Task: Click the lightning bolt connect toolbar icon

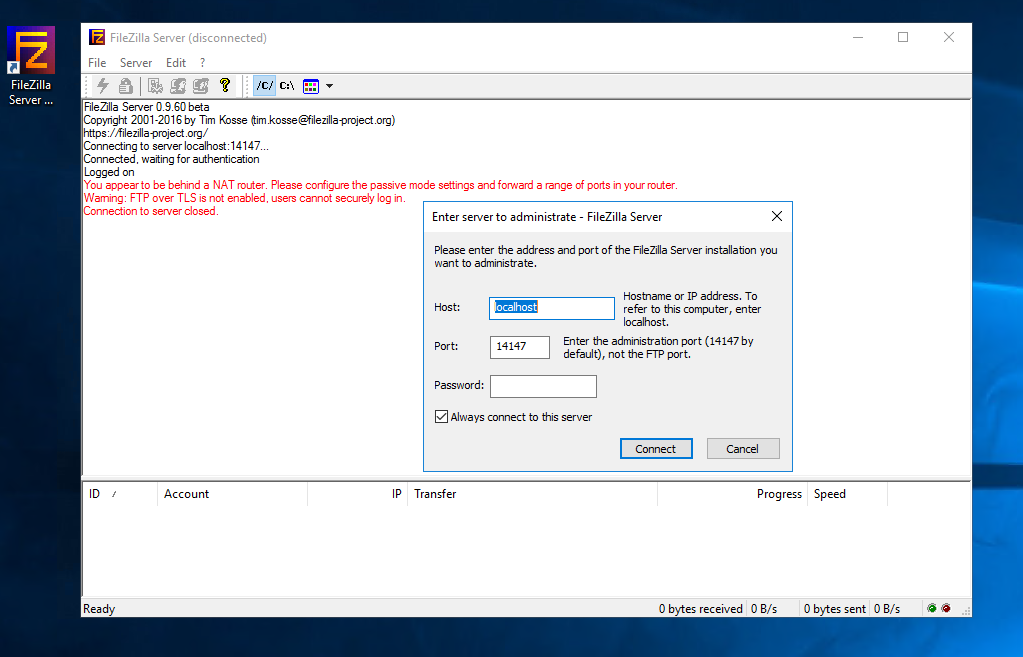Action: pyautogui.click(x=102, y=86)
